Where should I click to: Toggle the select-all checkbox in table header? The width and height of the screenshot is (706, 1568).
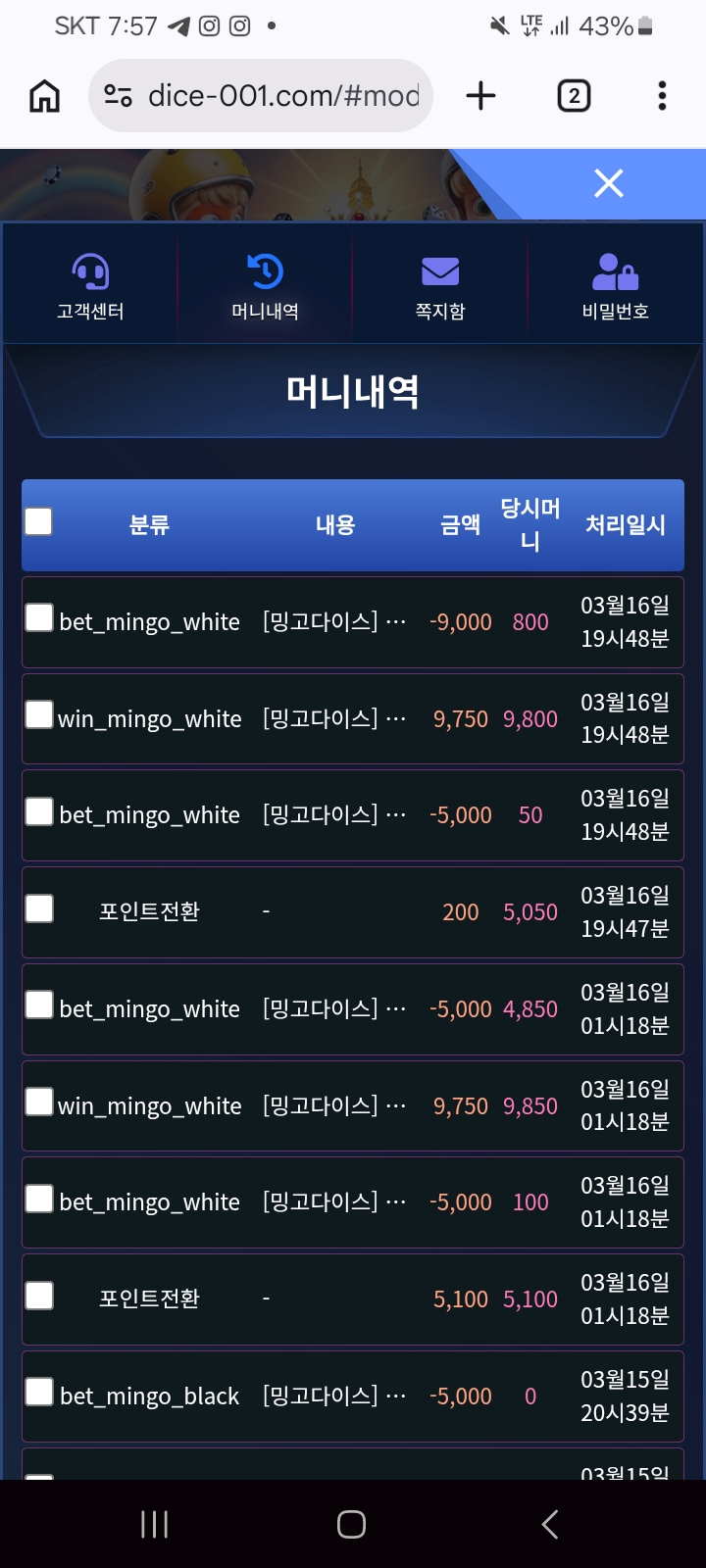pos(38,521)
